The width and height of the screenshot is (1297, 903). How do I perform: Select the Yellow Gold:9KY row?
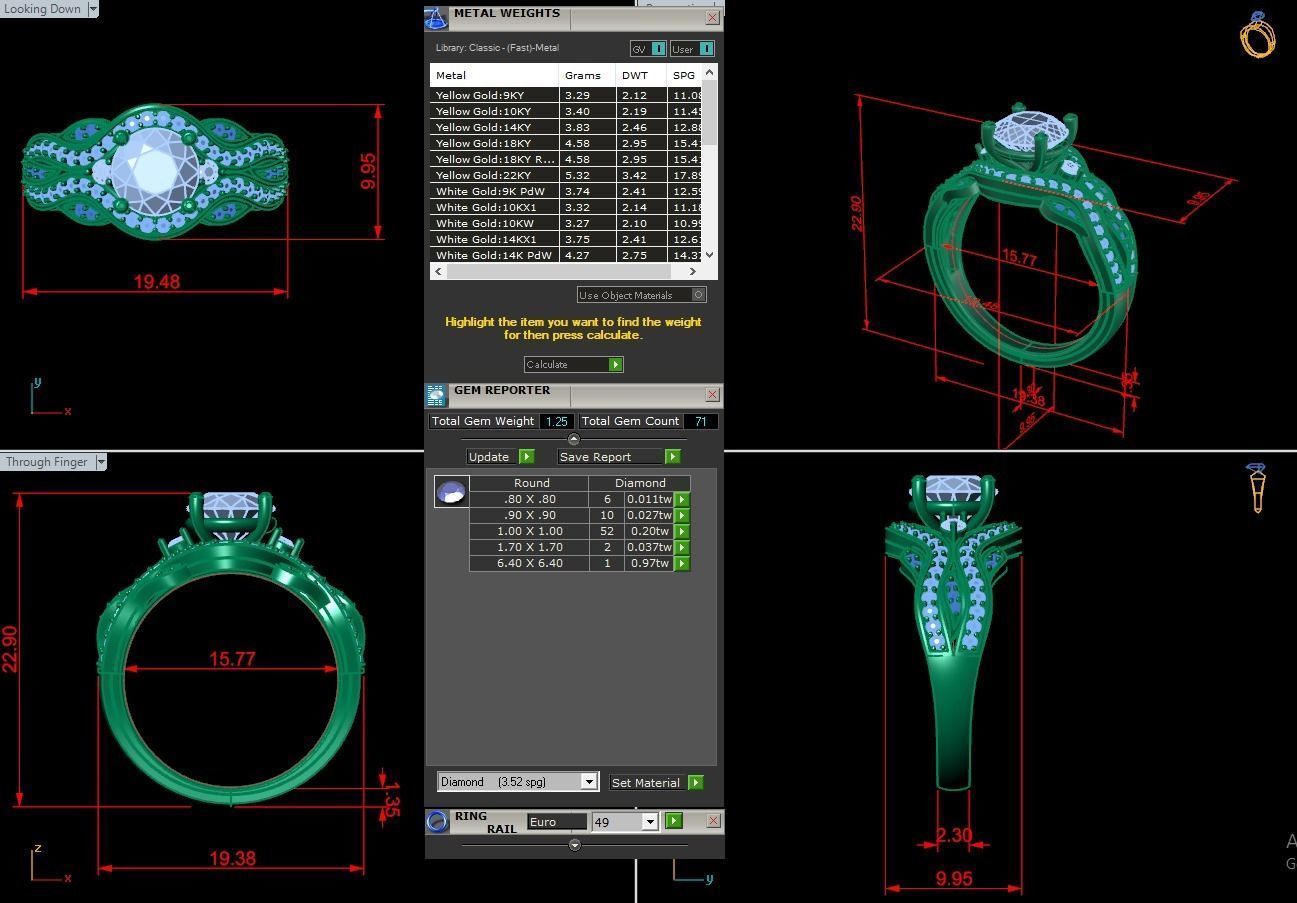point(567,95)
